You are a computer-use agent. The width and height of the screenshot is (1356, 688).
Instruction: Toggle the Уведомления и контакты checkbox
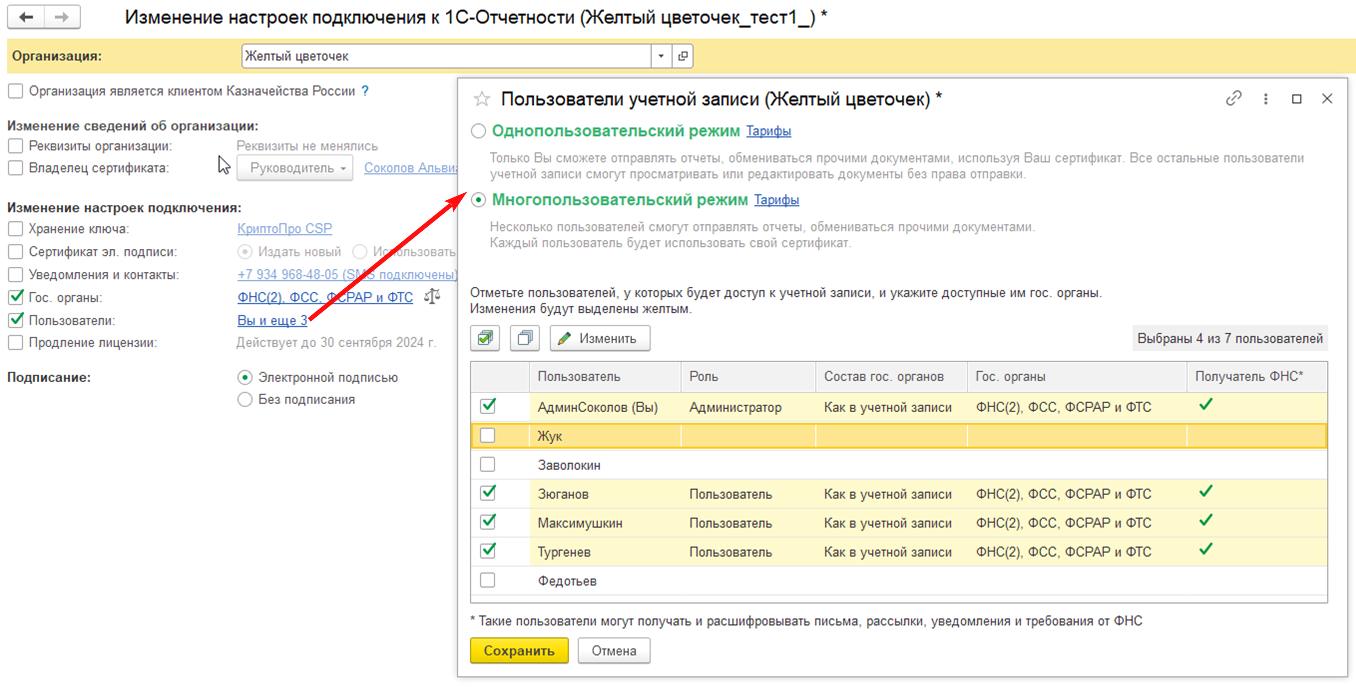pyautogui.click(x=16, y=274)
